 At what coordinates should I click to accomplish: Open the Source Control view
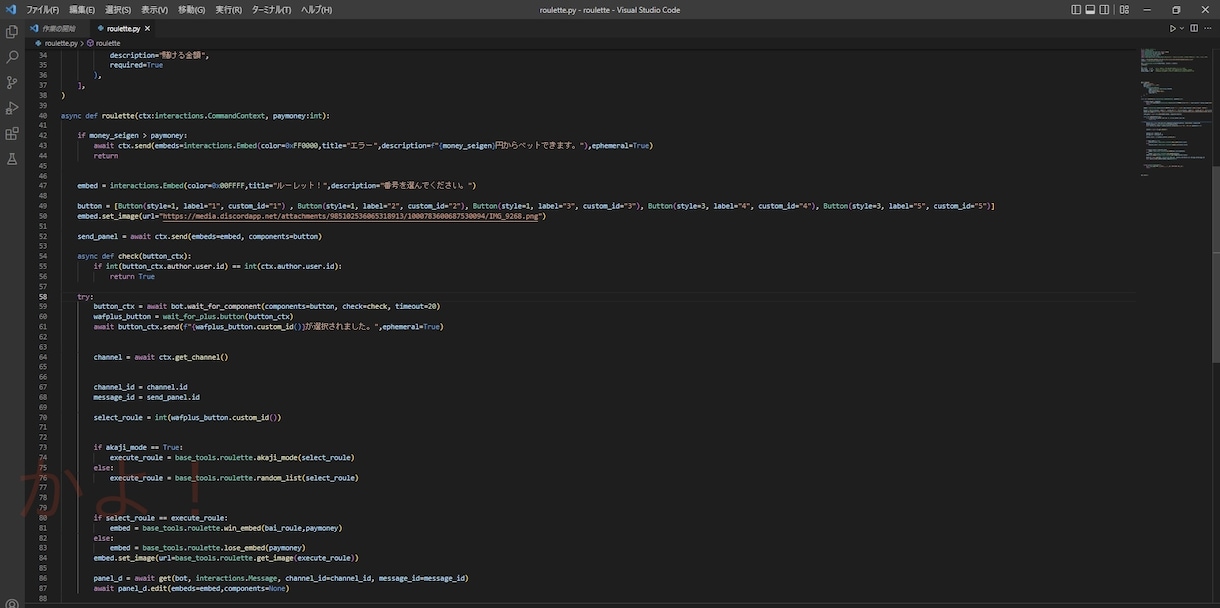click(x=12, y=82)
